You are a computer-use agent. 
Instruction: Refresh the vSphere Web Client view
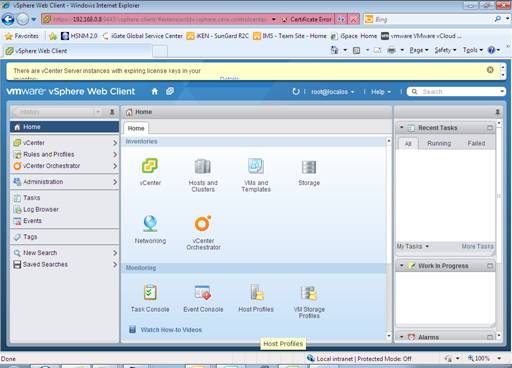coord(296,91)
